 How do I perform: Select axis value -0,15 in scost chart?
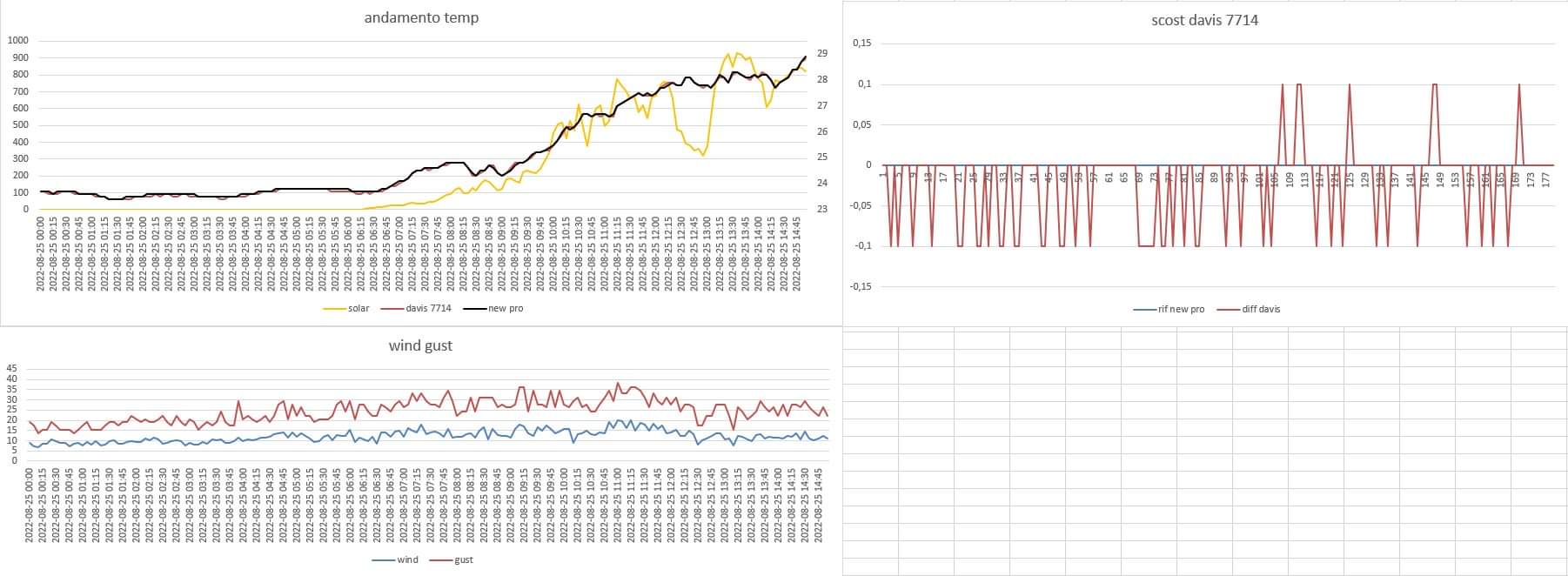860,286
